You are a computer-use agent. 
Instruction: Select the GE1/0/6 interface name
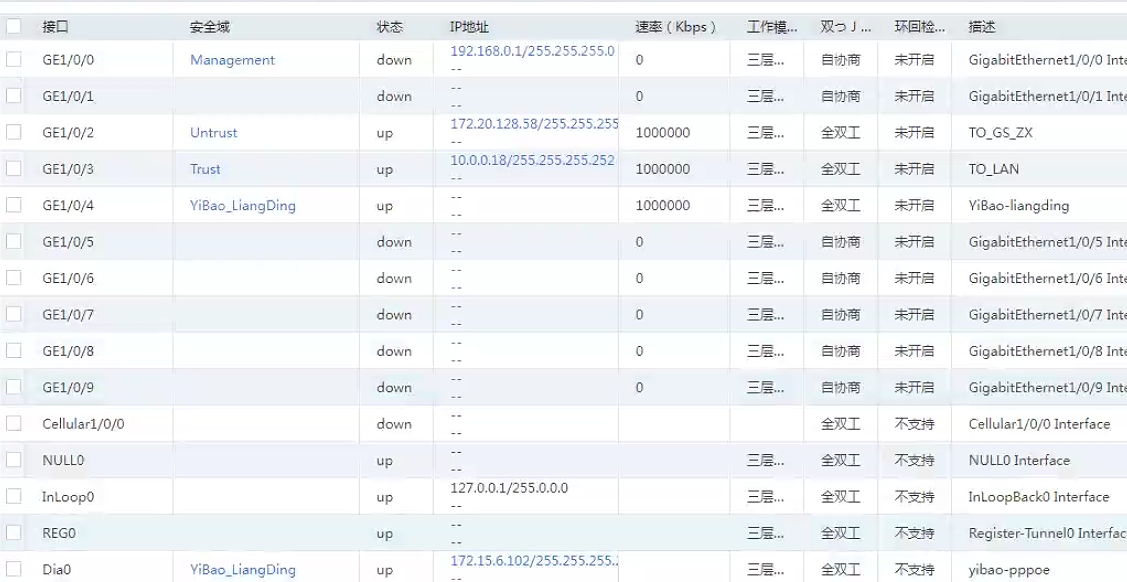[x=68, y=278]
